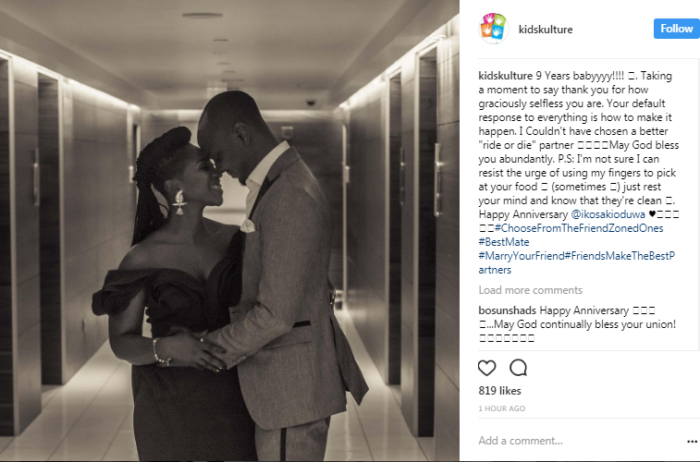Click the 1 HOUR AGO timestamp

502,408
